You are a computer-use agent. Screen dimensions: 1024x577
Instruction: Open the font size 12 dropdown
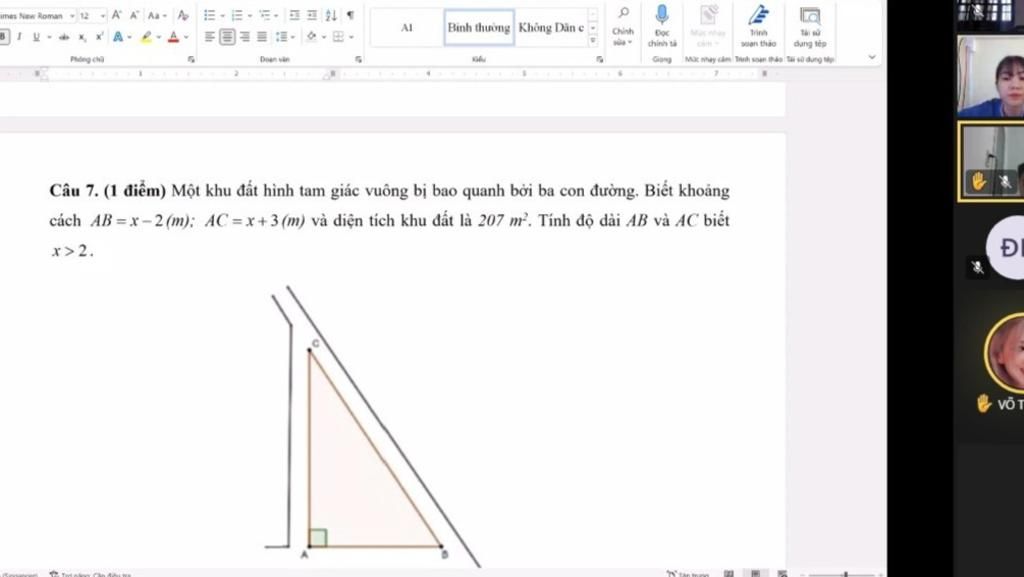tap(103, 16)
